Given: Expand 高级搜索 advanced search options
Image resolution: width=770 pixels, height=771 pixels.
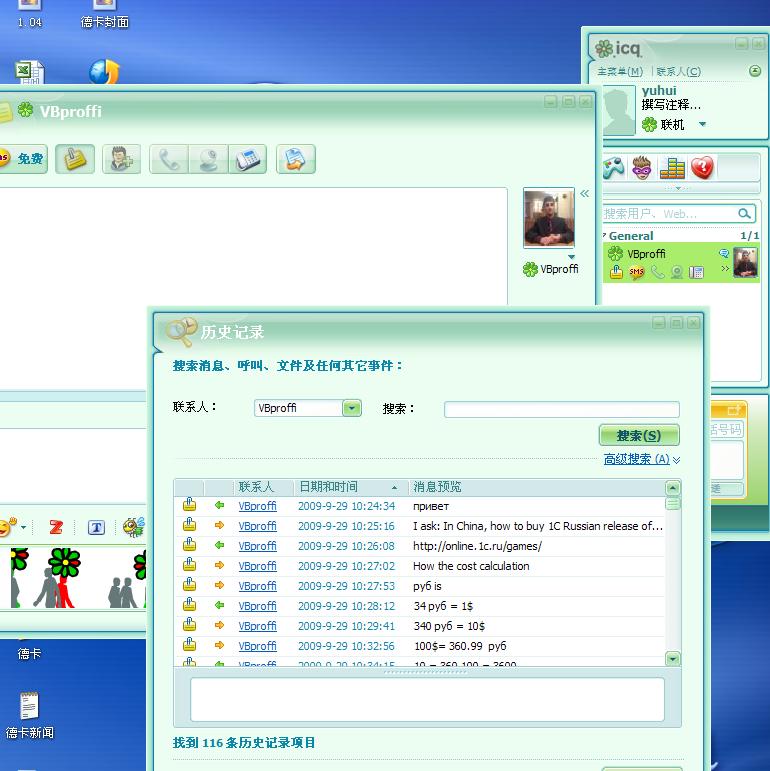Looking at the screenshot, I should 641,460.
